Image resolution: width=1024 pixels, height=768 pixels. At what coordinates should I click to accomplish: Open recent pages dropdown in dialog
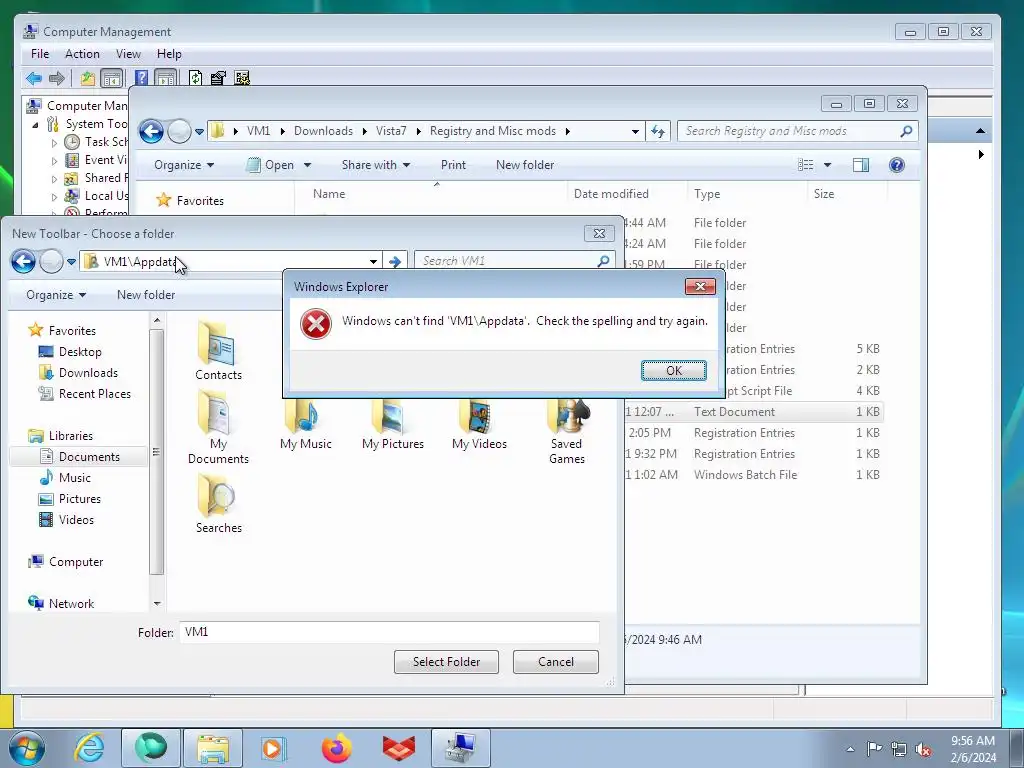click(x=71, y=261)
